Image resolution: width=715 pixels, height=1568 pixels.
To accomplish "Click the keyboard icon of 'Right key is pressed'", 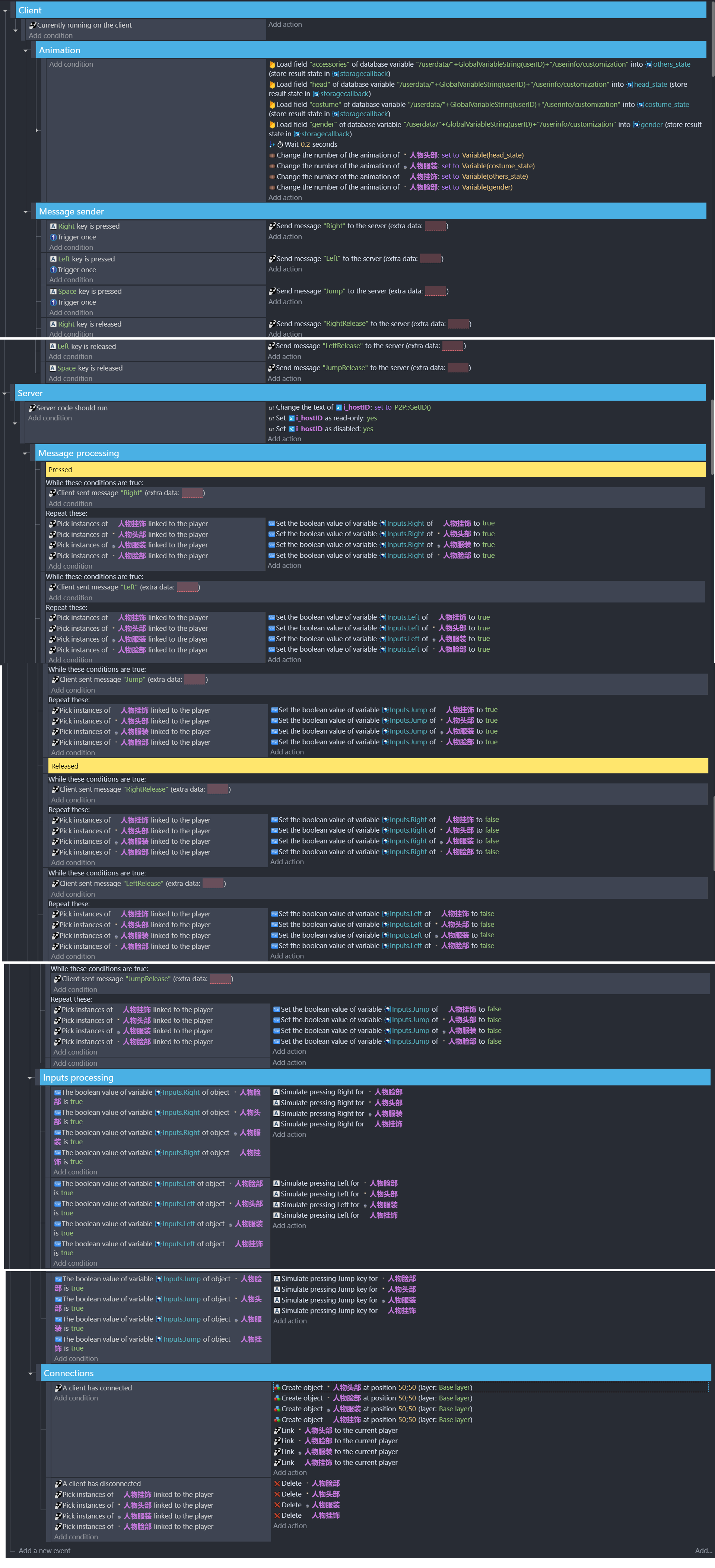I will point(54,226).
